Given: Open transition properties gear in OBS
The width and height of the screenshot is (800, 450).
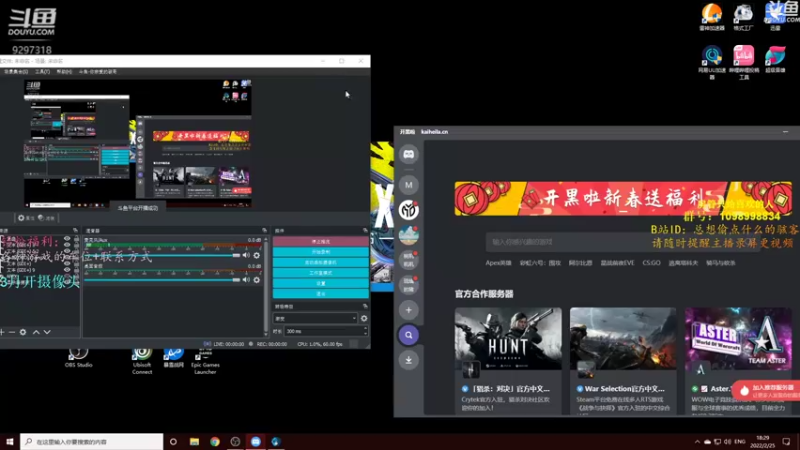Looking at the screenshot, I should (x=364, y=318).
